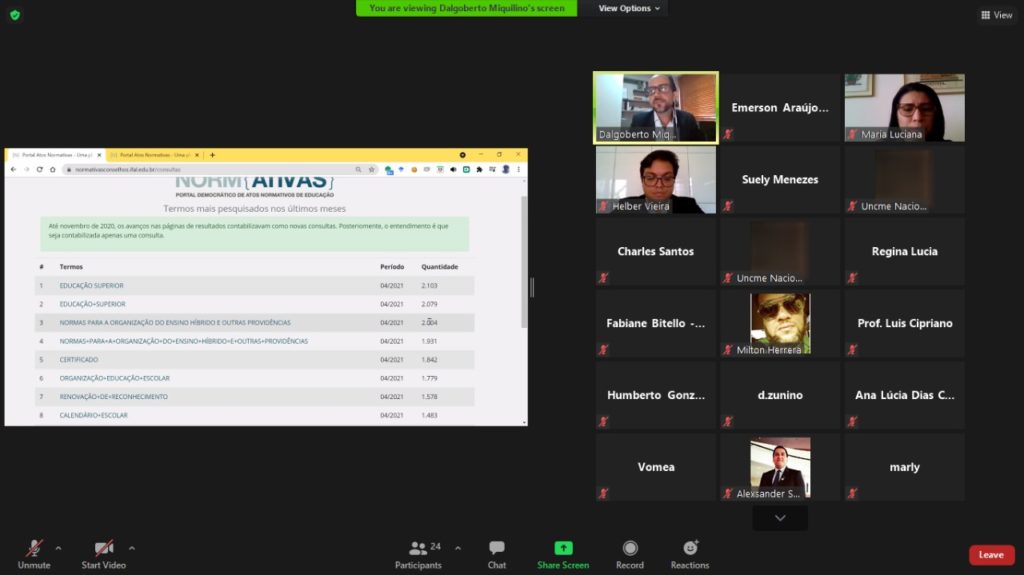Click the screen sharing notification banner
The image size is (1024, 575).
pos(466,8)
